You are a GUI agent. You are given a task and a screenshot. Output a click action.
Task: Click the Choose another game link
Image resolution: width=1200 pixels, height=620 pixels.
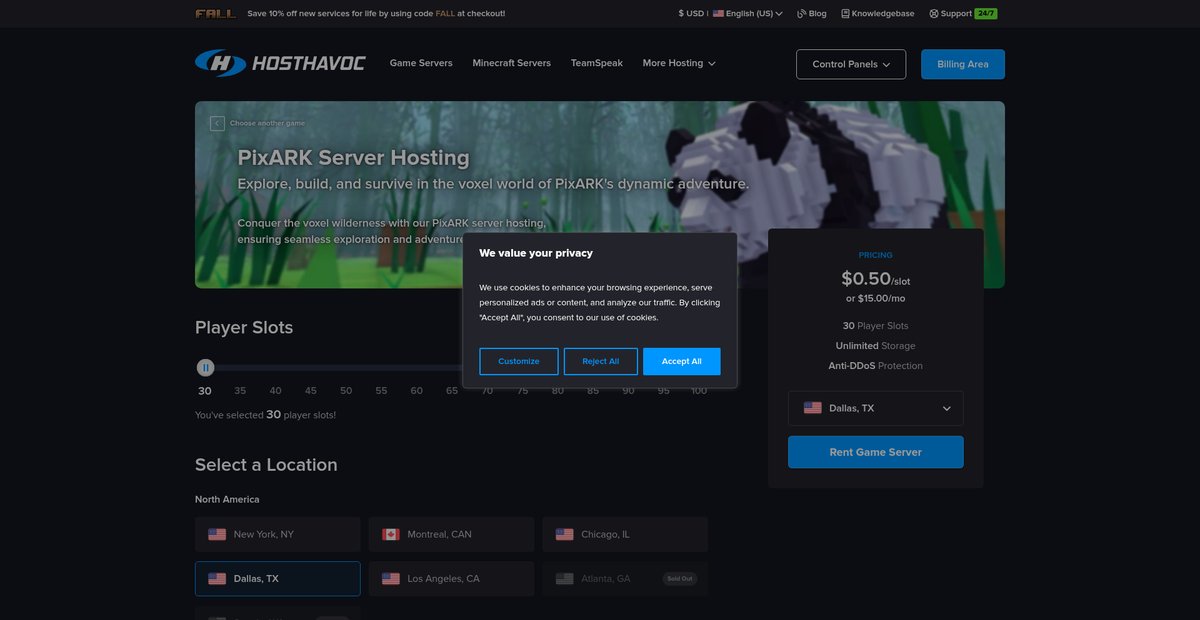(267, 123)
